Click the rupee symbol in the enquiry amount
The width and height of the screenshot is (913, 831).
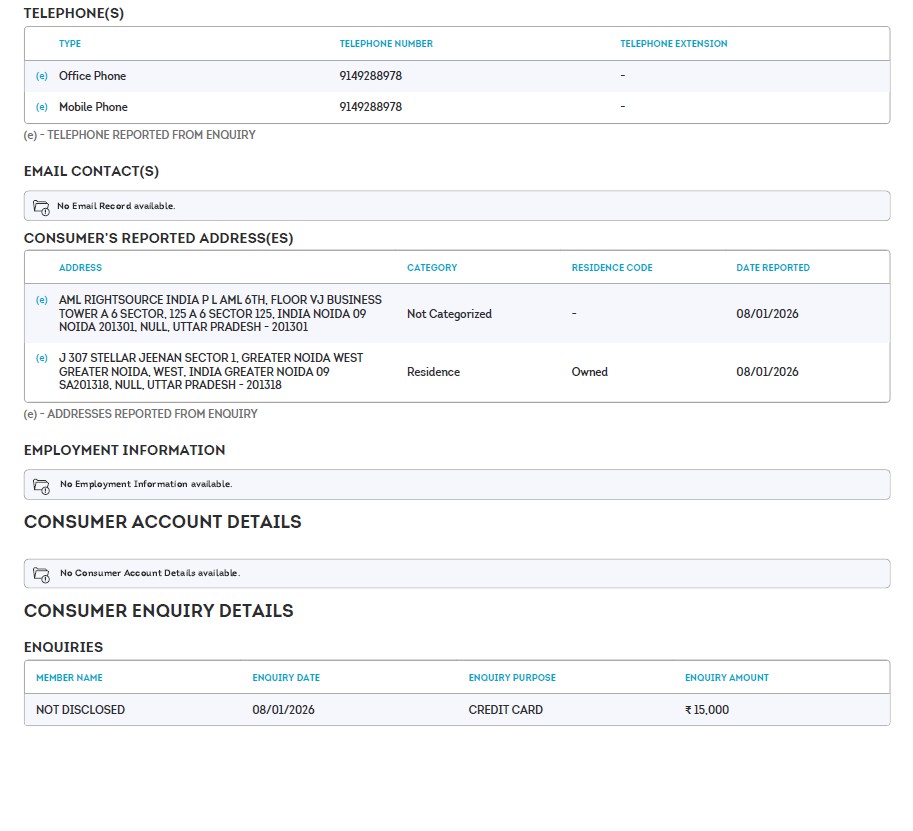click(688, 710)
